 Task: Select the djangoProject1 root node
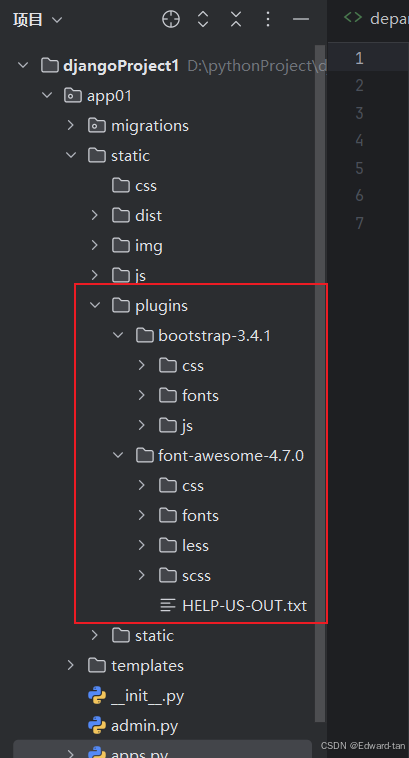click(x=121, y=65)
